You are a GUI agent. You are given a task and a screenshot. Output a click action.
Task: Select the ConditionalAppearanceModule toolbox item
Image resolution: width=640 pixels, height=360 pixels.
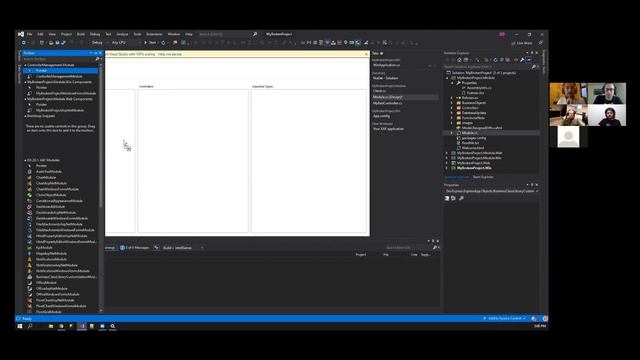tap(59, 201)
